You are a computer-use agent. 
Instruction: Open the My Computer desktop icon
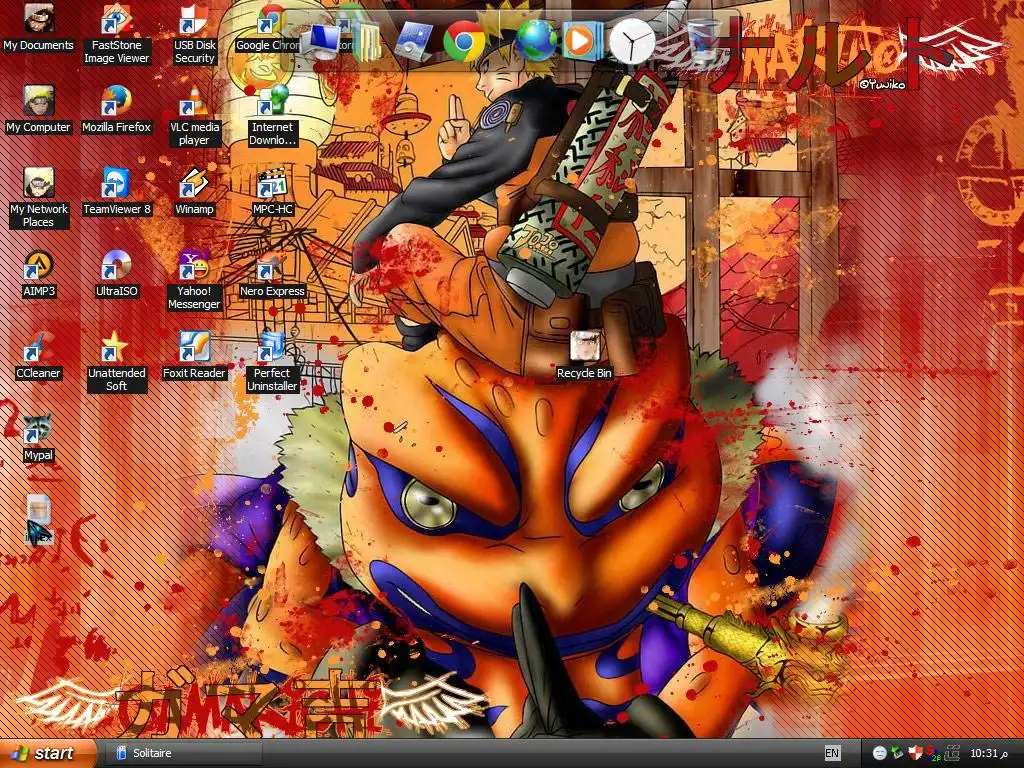pos(39,110)
